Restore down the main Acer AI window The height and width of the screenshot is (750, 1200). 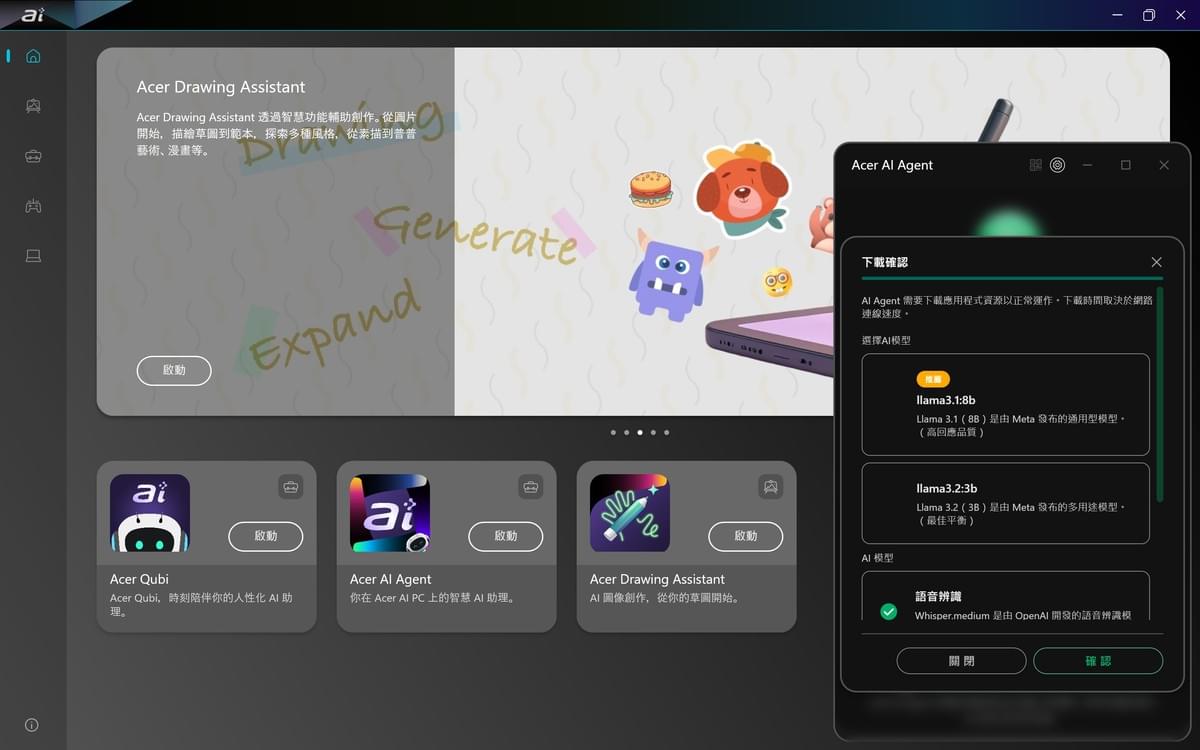(x=1149, y=15)
